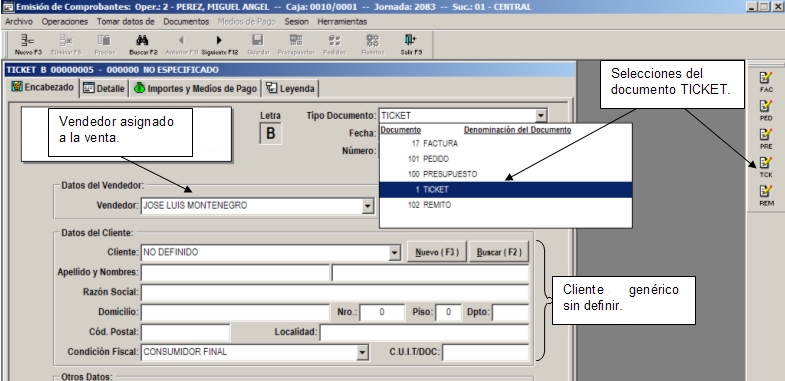This screenshot has height=381, width=785.
Task: Open the Herramientas menu
Action: coord(342,22)
